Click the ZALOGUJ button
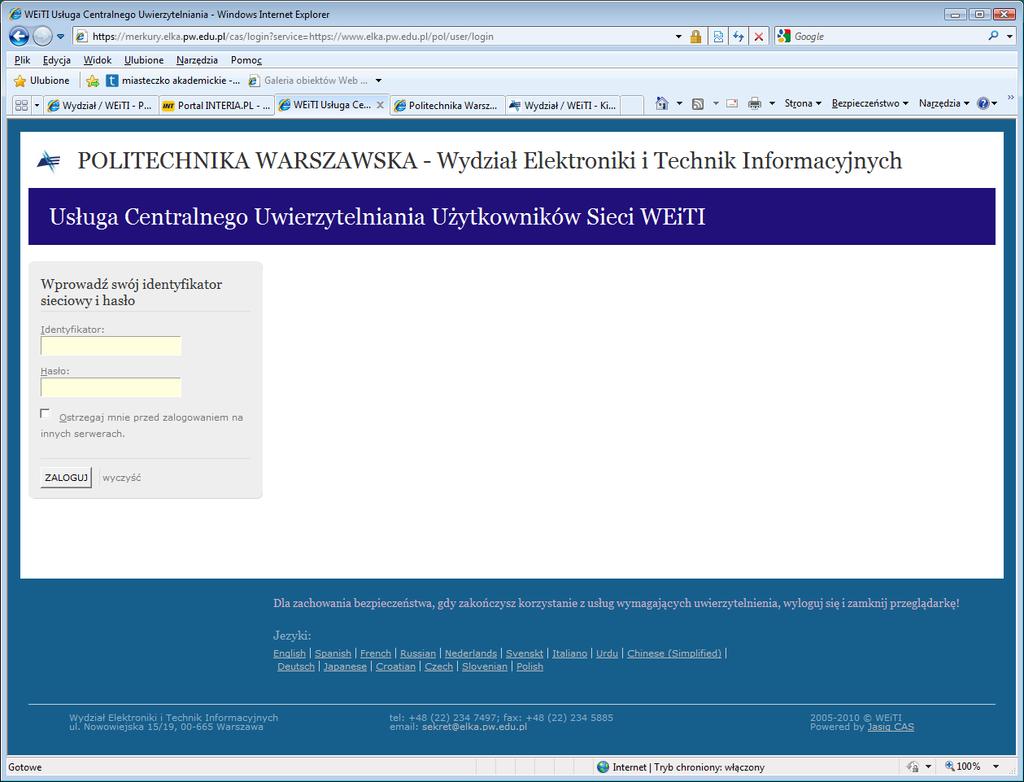Viewport: 1024px width, 782px height. pos(66,478)
